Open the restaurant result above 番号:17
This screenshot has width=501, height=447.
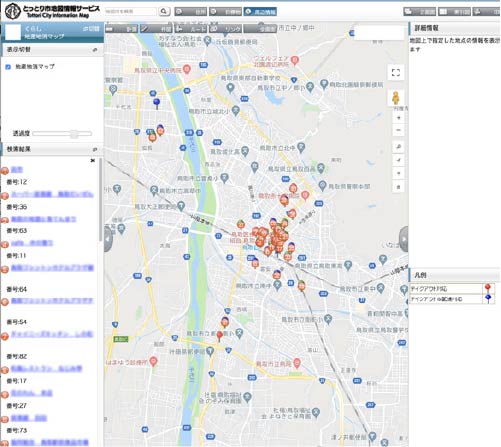(x=46, y=368)
